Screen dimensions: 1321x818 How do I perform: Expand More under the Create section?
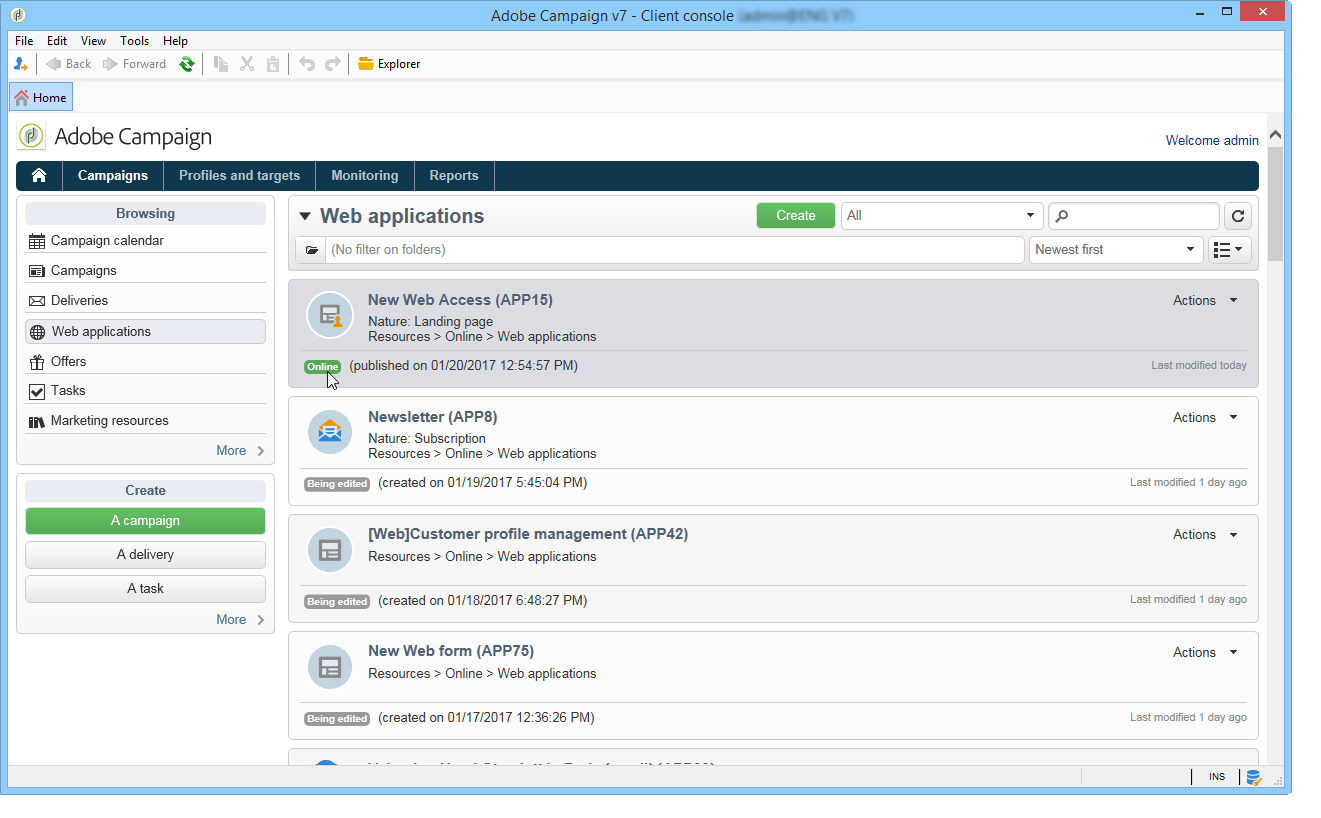coord(240,620)
